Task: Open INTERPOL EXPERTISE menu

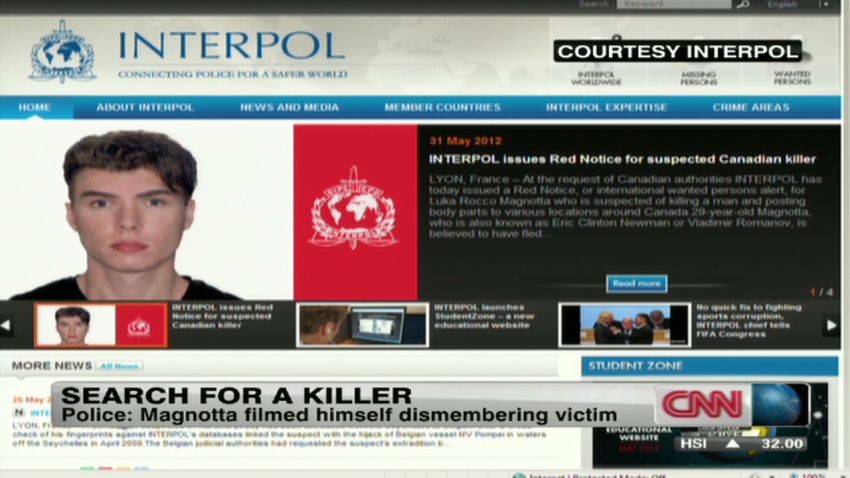Action: pos(606,107)
